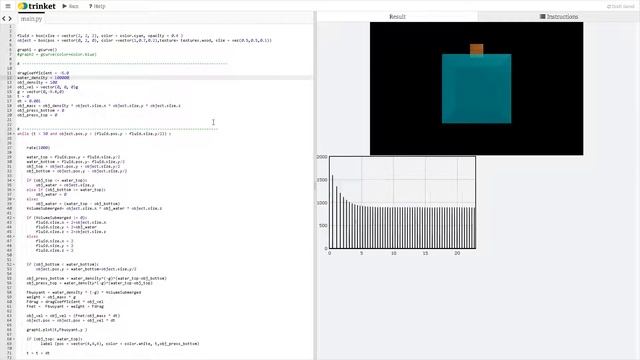Place cursor on the rate(1000) line
640x360 pixels.
tap(38, 147)
